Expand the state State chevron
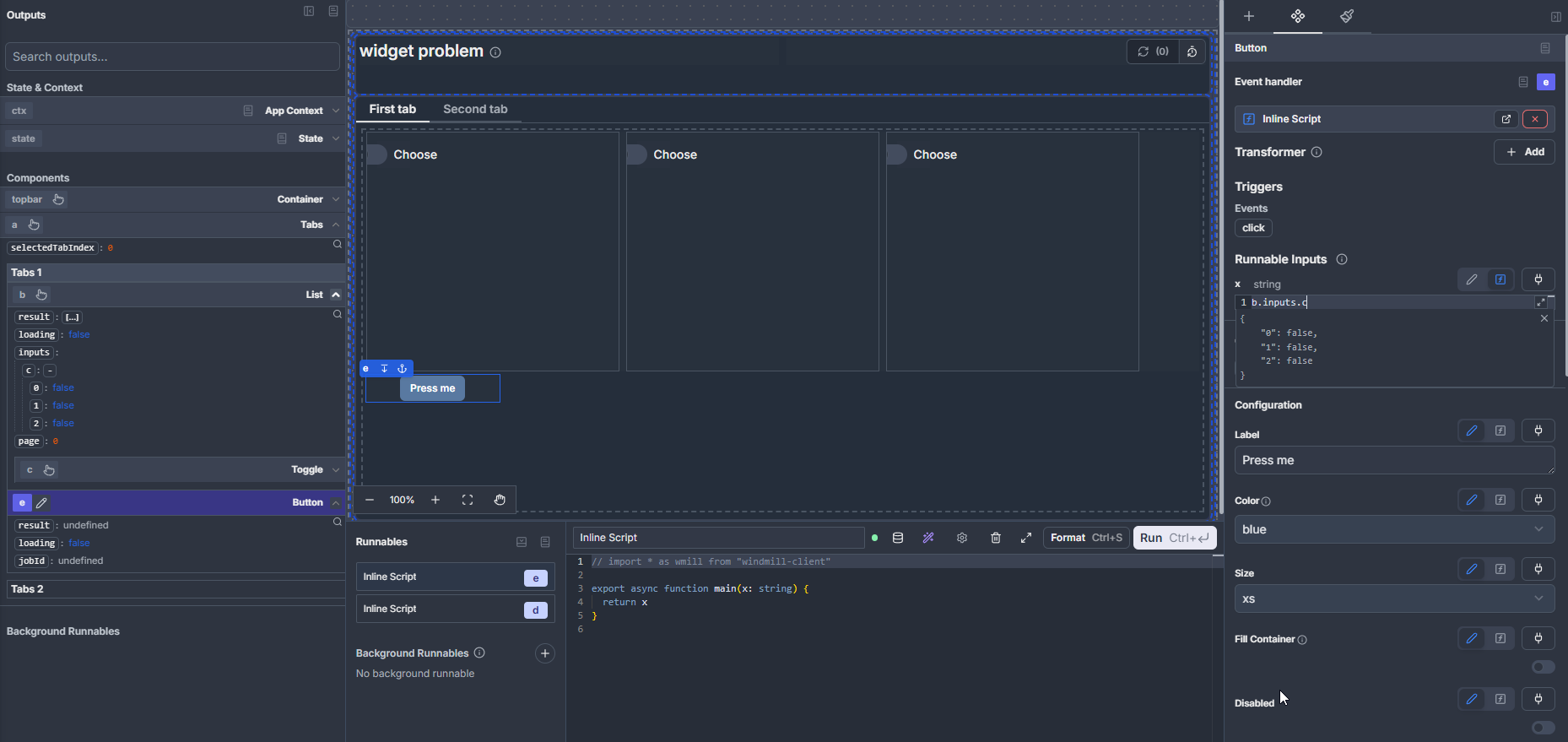Screen dimensions: 1568x742 tap(336, 138)
